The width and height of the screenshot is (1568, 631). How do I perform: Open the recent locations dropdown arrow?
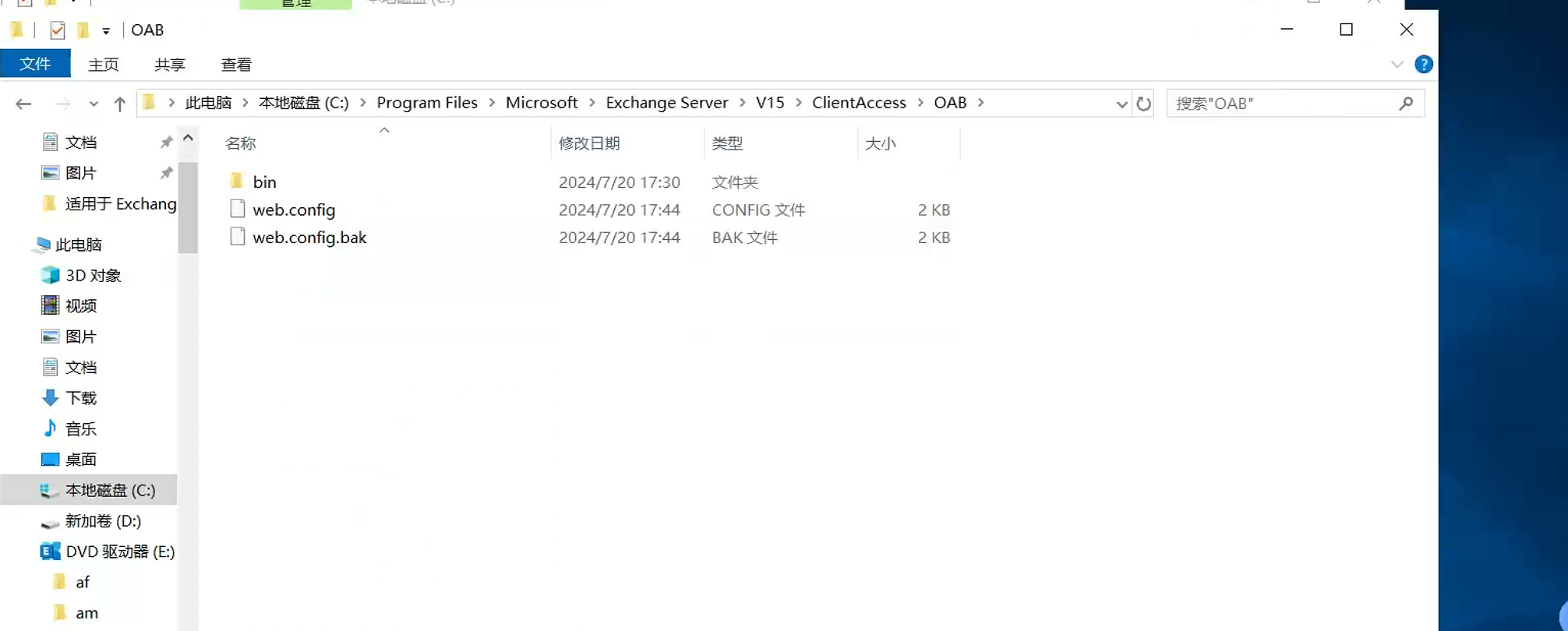tap(94, 104)
